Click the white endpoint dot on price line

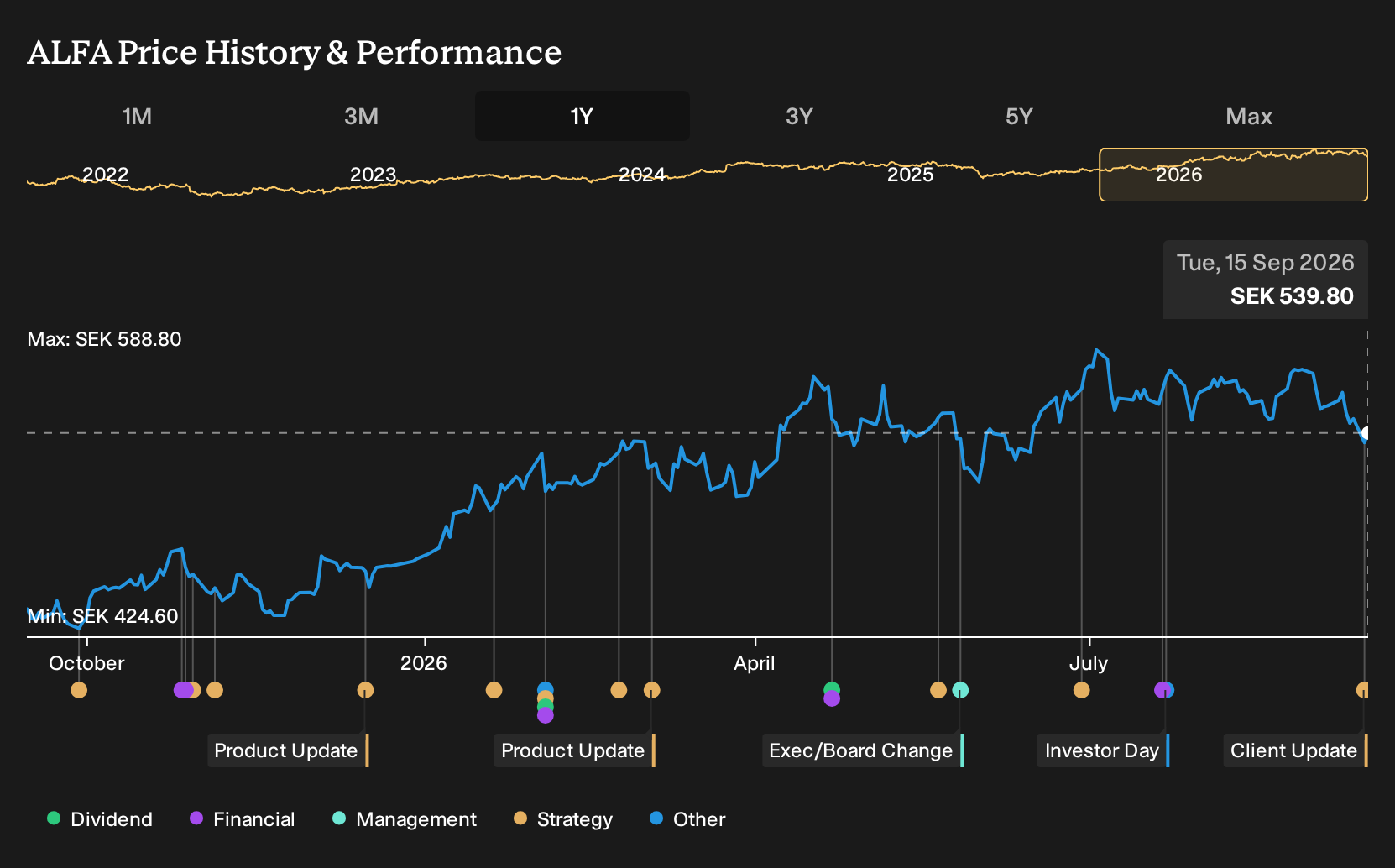[x=1366, y=434]
